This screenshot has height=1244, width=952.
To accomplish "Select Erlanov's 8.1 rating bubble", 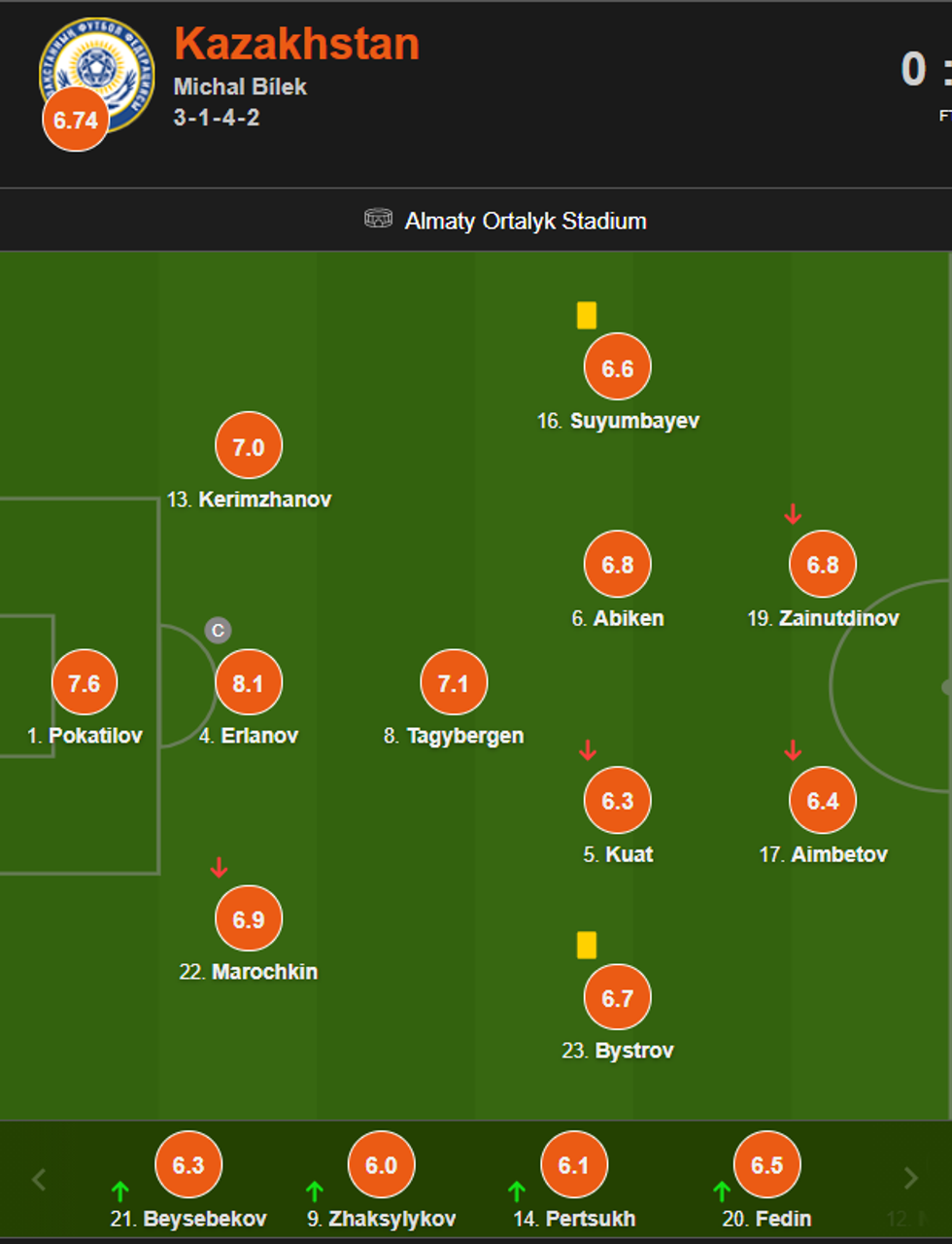I will click(249, 683).
